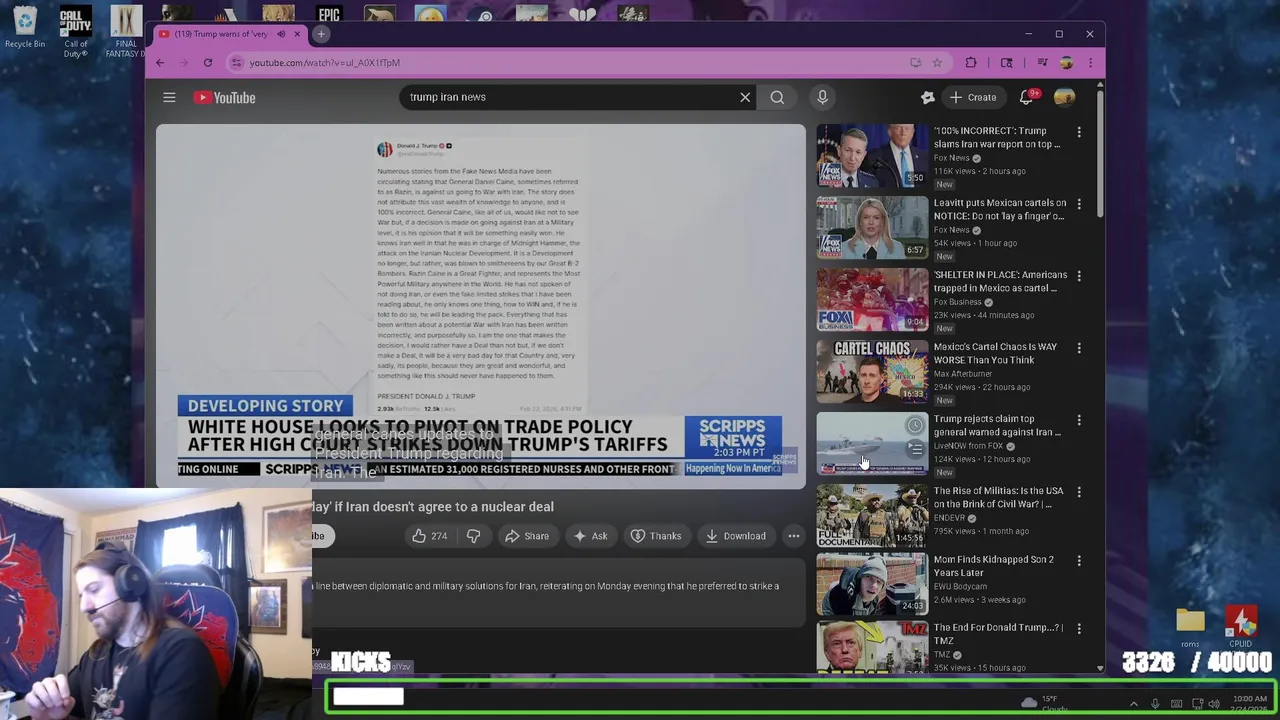Mute the tab via speaker icon
The height and width of the screenshot is (720, 1280).
pyautogui.click(x=281, y=34)
